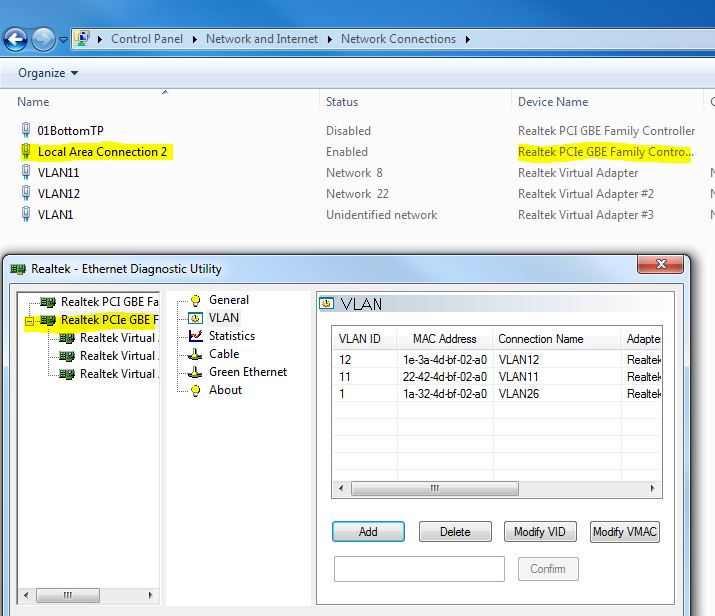Select the VLAN12 row in VLAN table
The width and height of the screenshot is (715, 616).
(497, 360)
